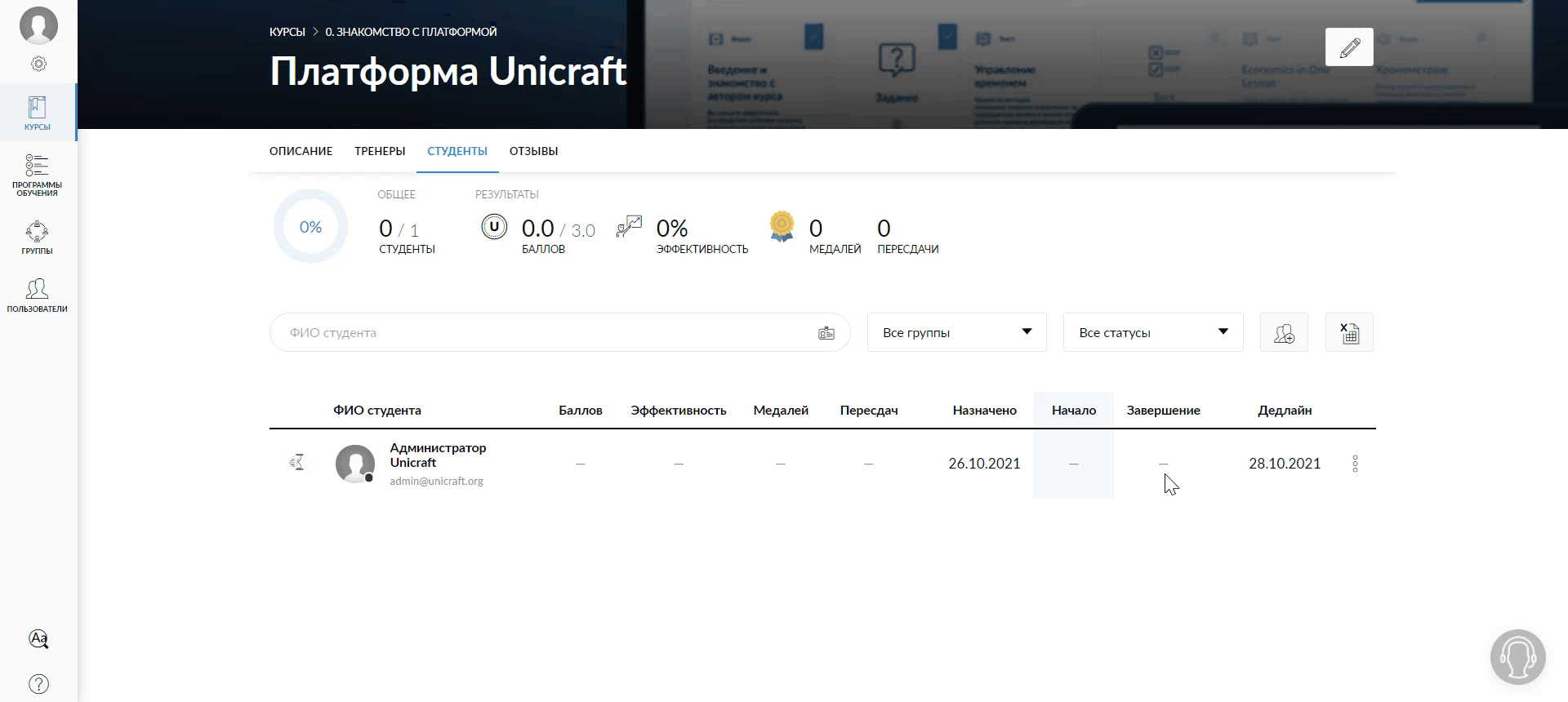Click the Курсы breadcrumb link
Image resolution: width=1568 pixels, height=702 pixels.
[287, 32]
